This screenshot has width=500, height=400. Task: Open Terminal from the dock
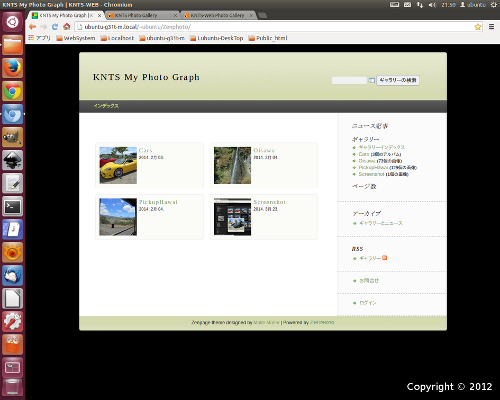click(13, 207)
